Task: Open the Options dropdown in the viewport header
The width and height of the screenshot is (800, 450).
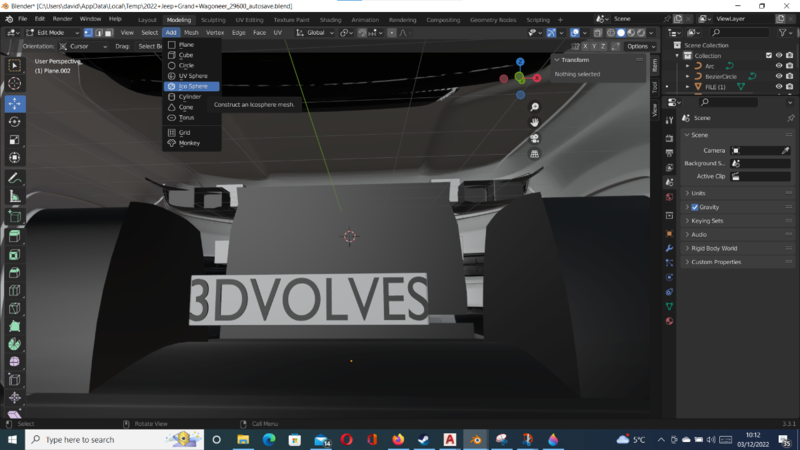Action: tap(639, 46)
